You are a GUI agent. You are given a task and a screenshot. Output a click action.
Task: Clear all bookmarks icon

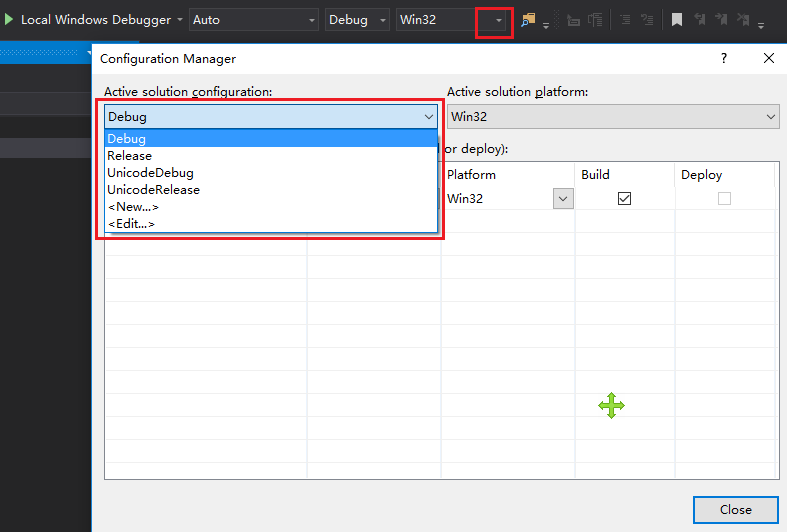743,20
